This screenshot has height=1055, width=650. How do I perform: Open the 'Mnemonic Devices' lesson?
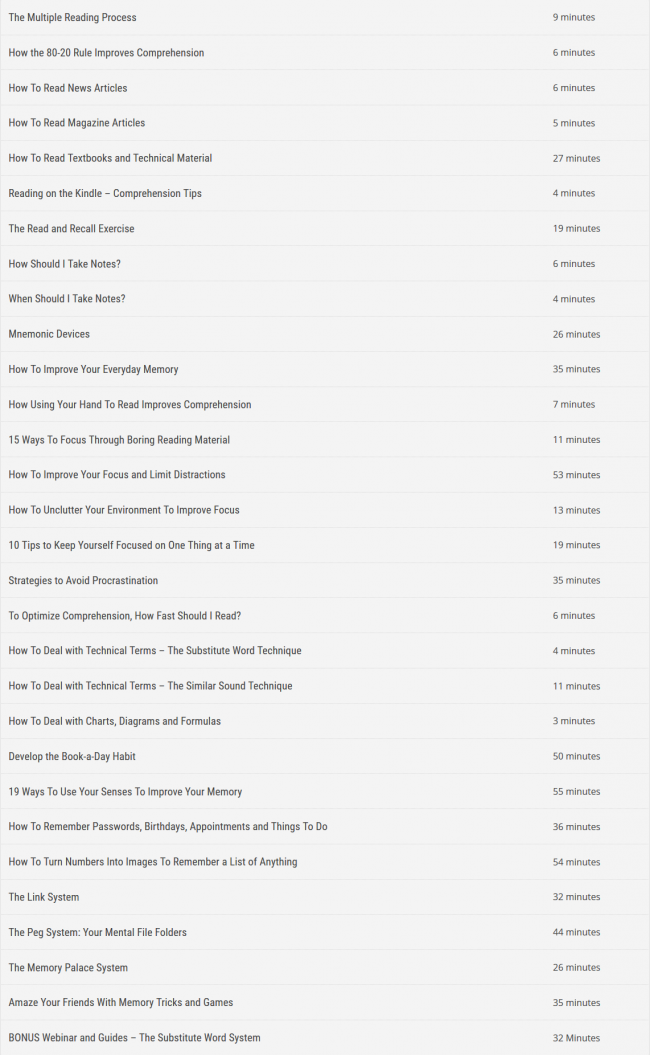[x=49, y=334]
